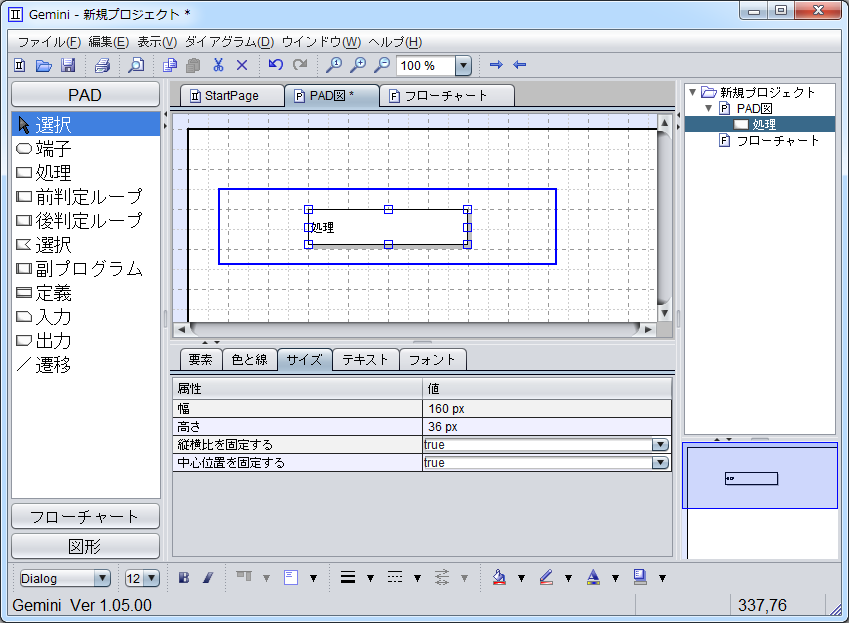Pick the 端子 terminal shape tool
This screenshot has width=849, height=623.
[x=86, y=148]
